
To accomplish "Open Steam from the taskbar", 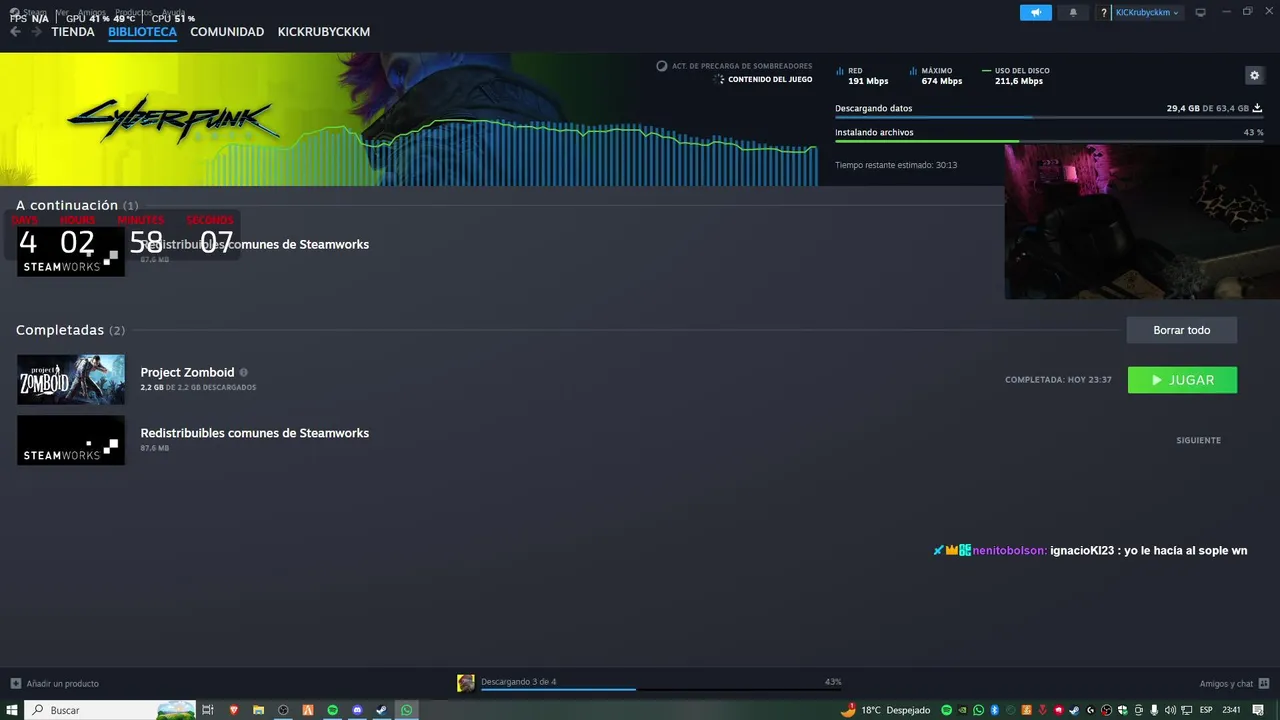I will point(382,710).
